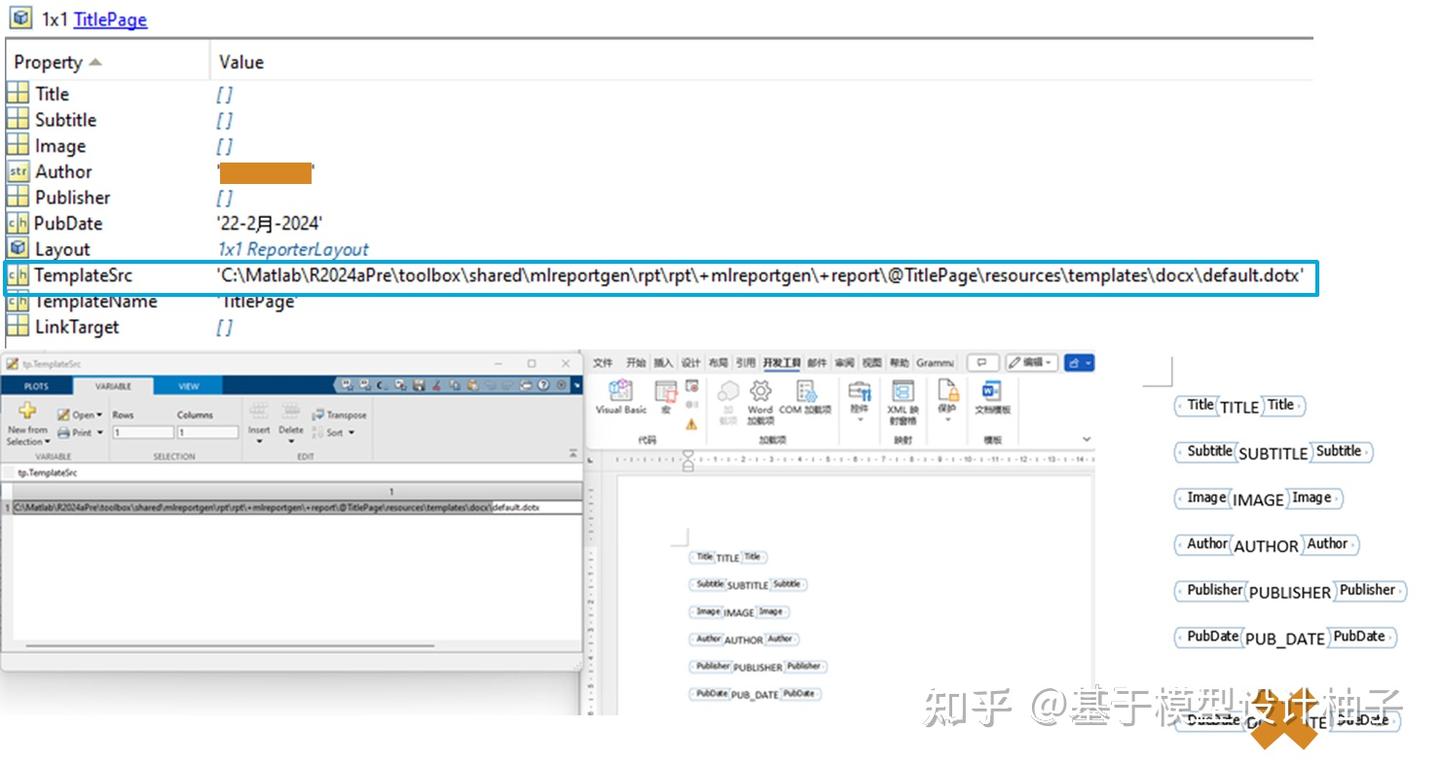The width and height of the screenshot is (1440, 766).
Task: Switch to the PLOTS tab in MATLAB
Action: point(36,386)
